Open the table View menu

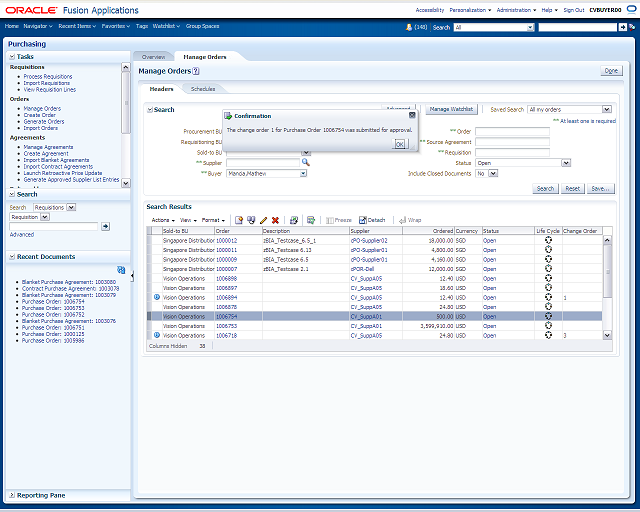[188, 220]
